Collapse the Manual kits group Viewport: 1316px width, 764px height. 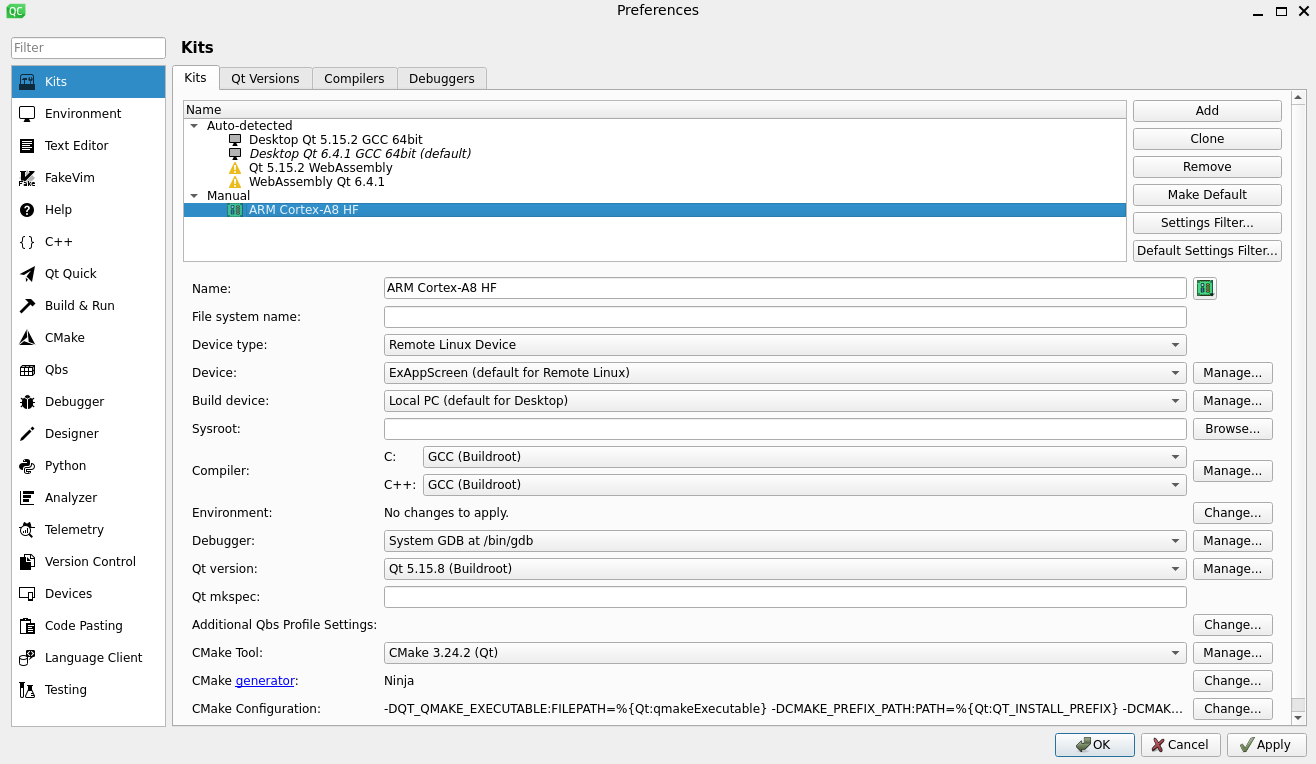(193, 196)
